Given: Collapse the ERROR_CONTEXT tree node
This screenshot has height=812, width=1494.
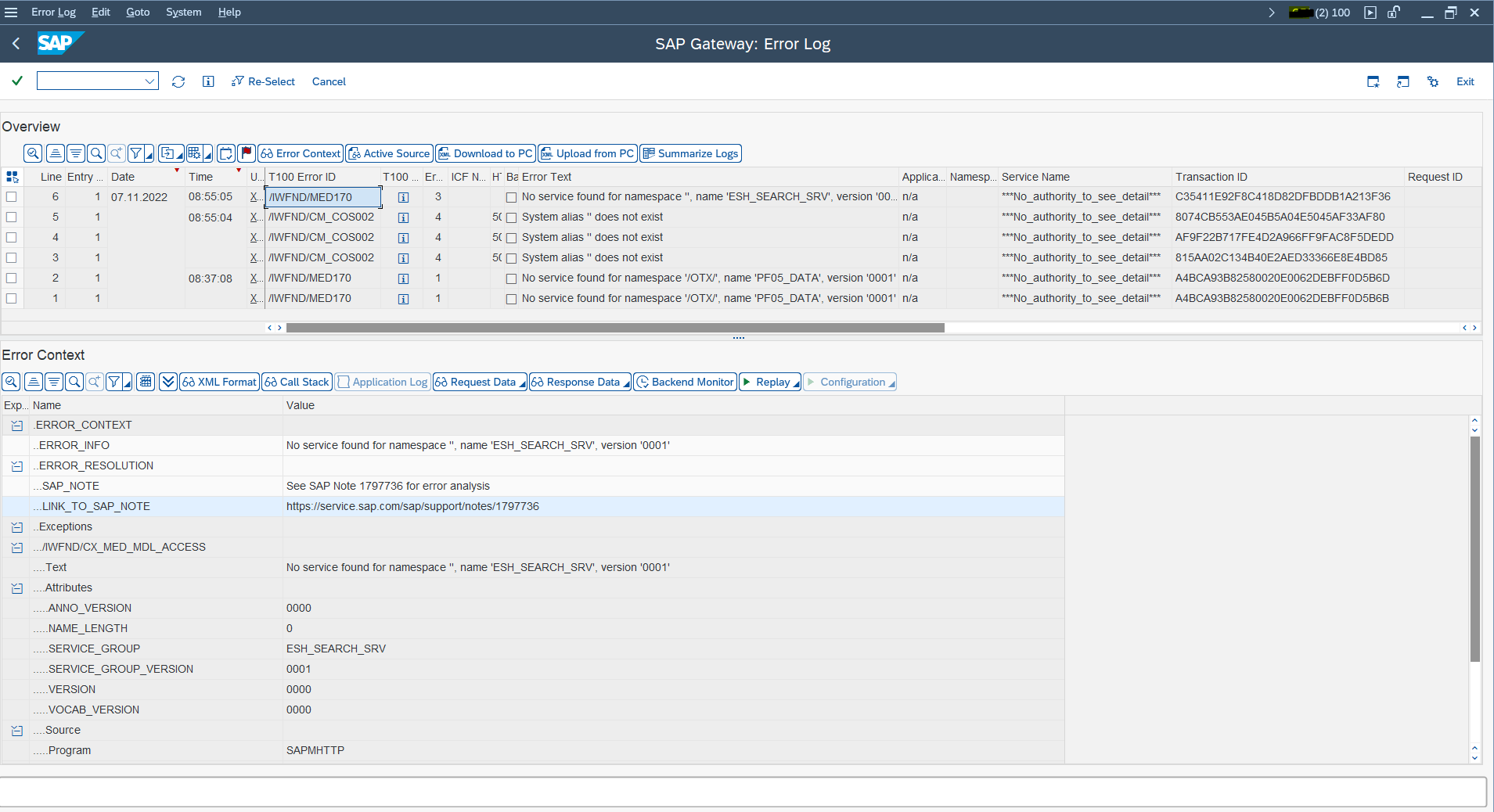Looking at the screenshot, I should (x=17, y=426).
